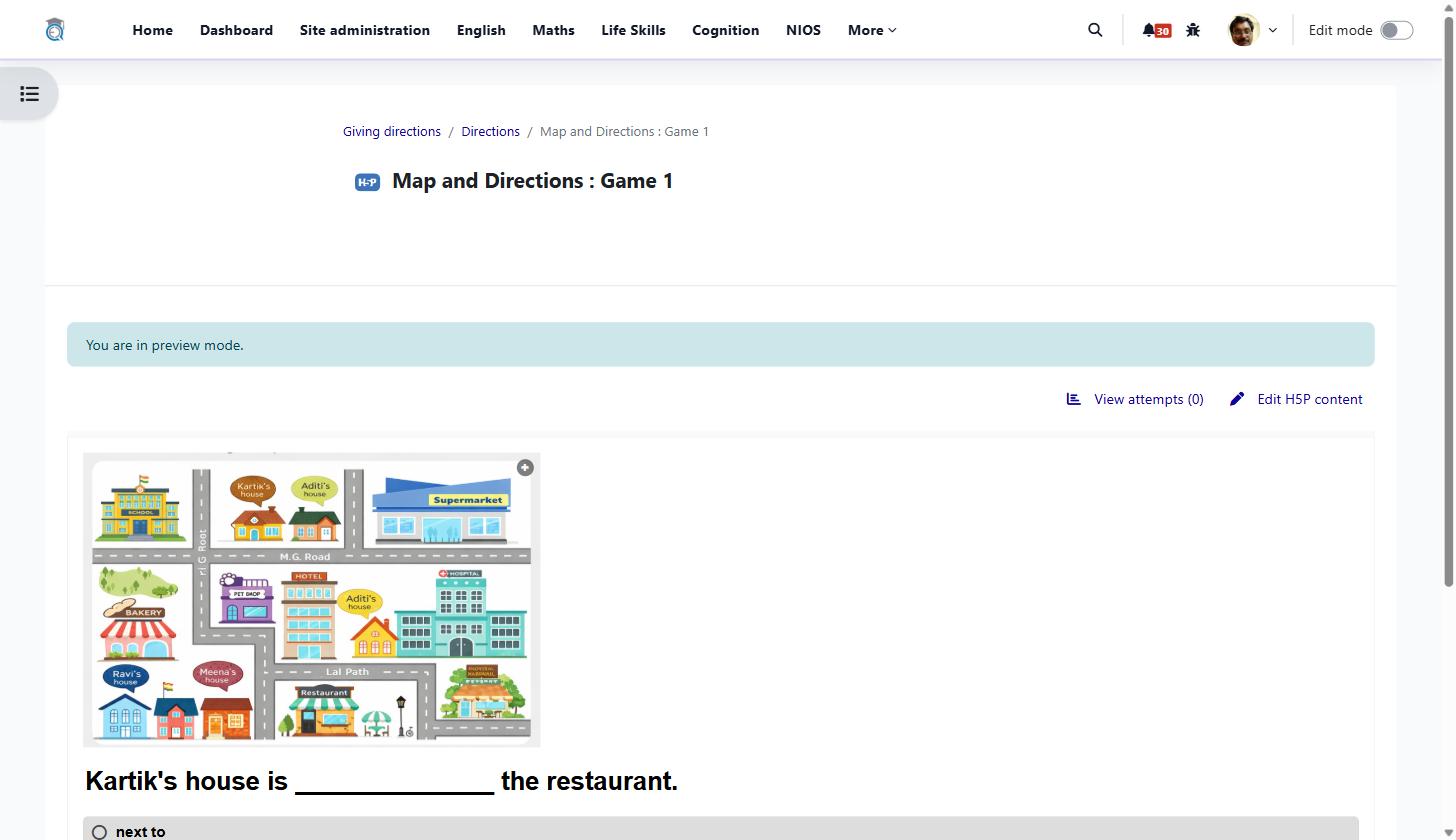Click the H5P activity icon
This screenshot has height=840, width=1456.
367,182
